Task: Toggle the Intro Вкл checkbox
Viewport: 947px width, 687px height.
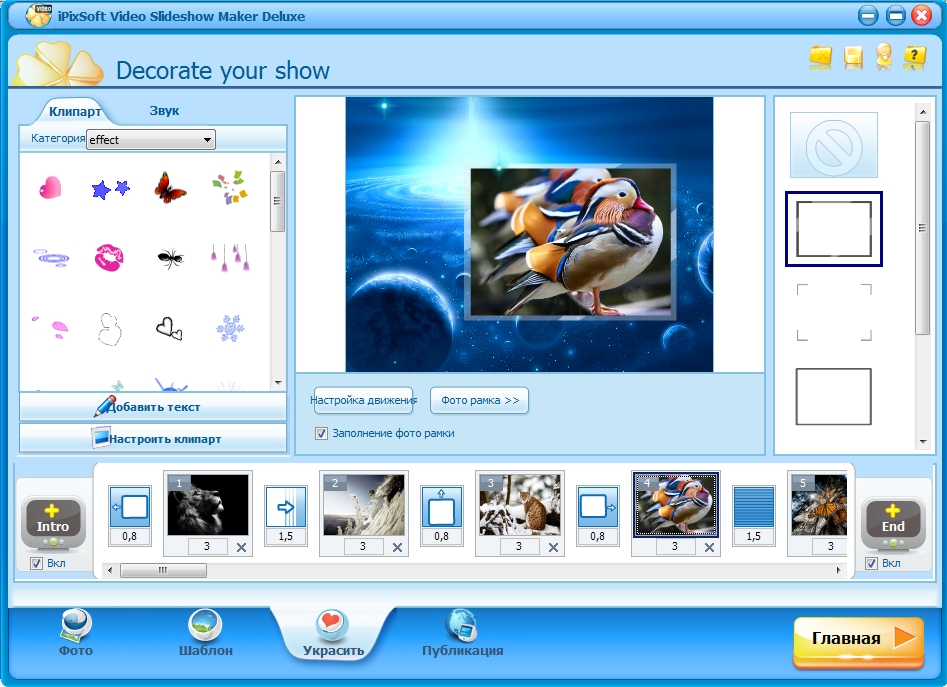Action: pyautogui.click(x=36, y=564)
